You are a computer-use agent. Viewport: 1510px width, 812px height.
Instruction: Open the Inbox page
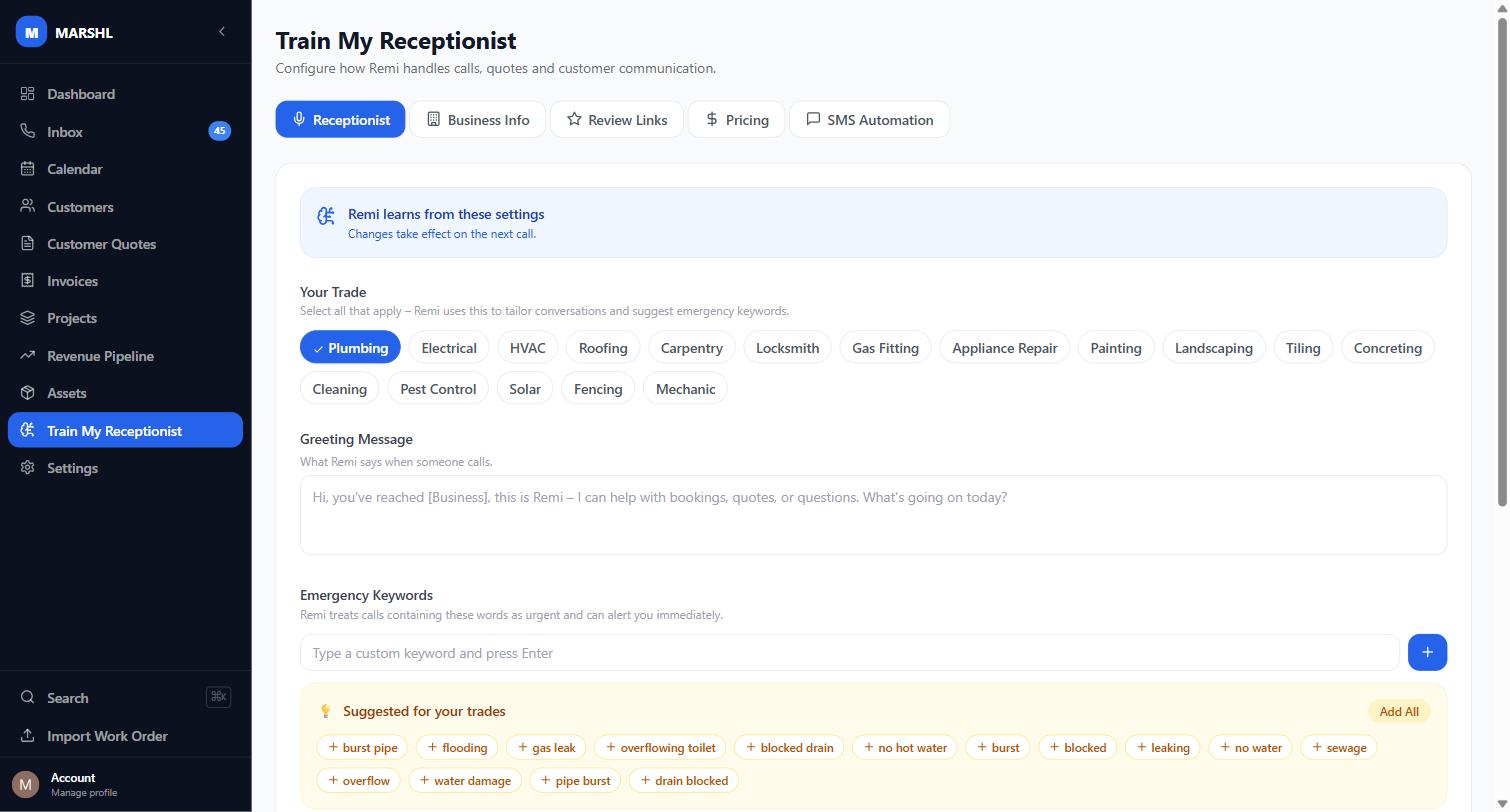125,131
